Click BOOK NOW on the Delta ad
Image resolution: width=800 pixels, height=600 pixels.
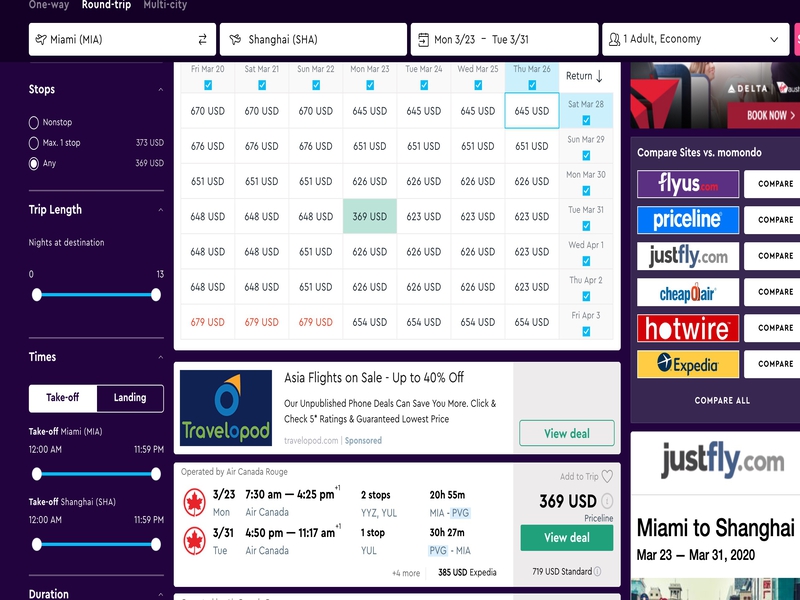click(765, 115)
